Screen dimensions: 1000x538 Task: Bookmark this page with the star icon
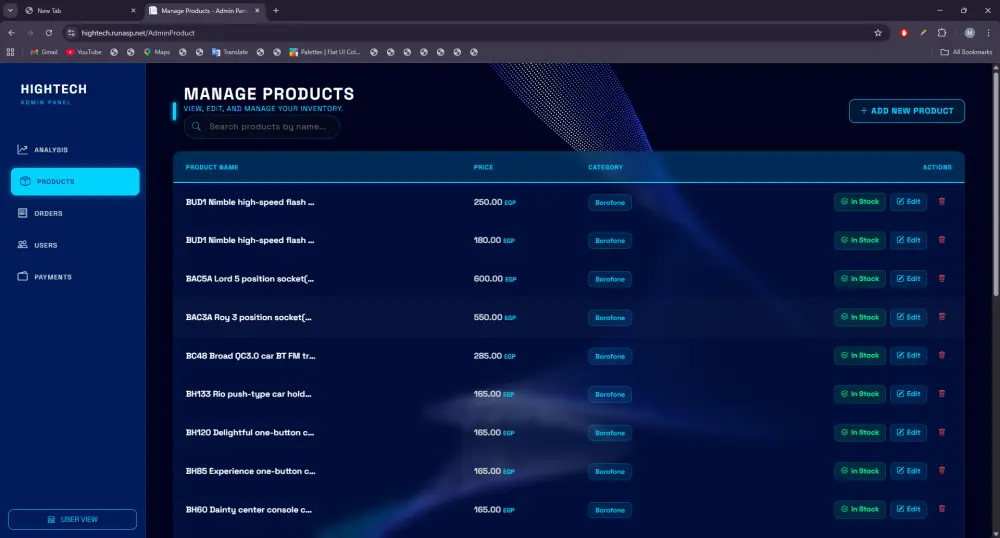[878, 33]
